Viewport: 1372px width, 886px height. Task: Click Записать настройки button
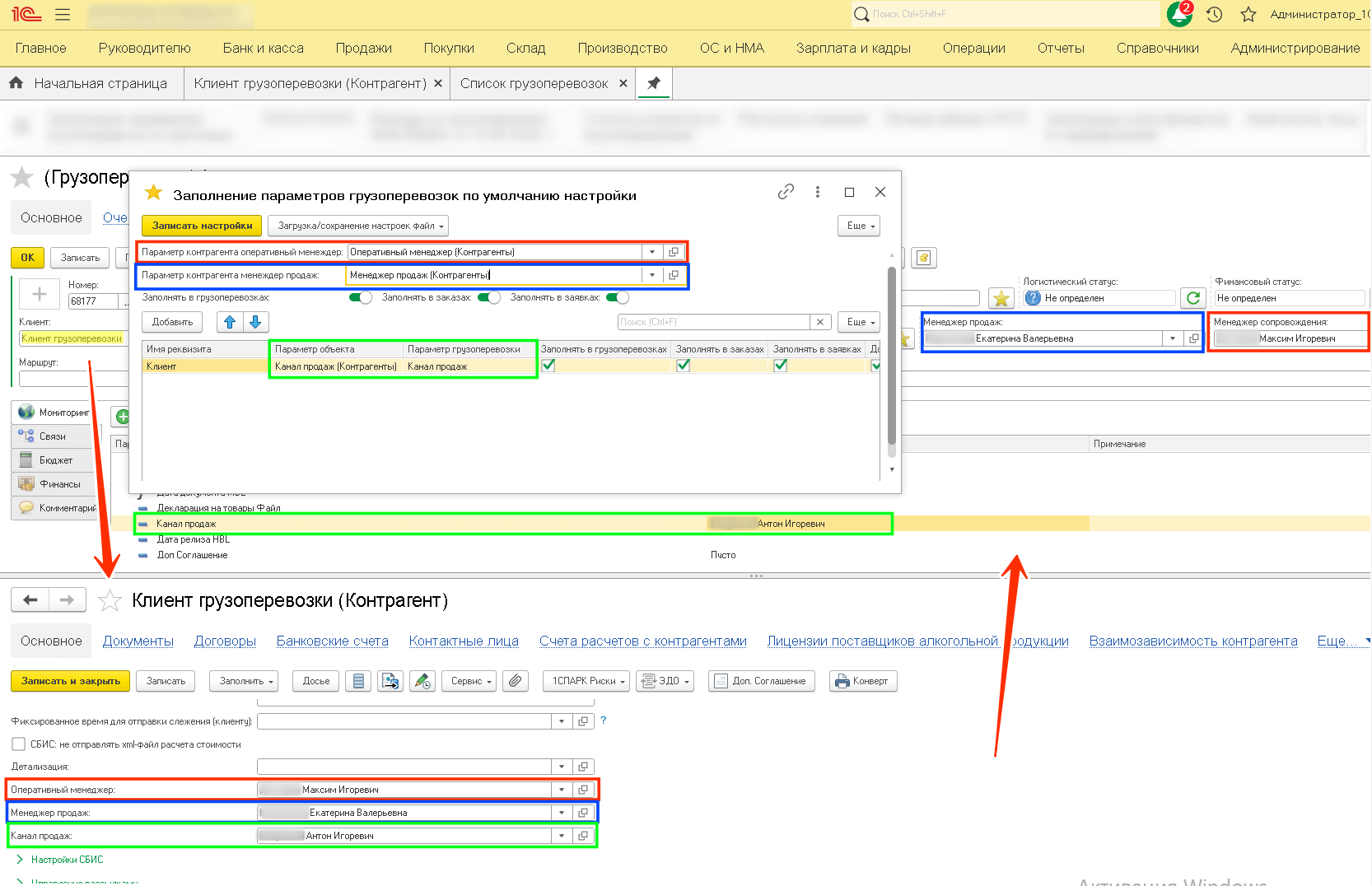tap(202, 226)
